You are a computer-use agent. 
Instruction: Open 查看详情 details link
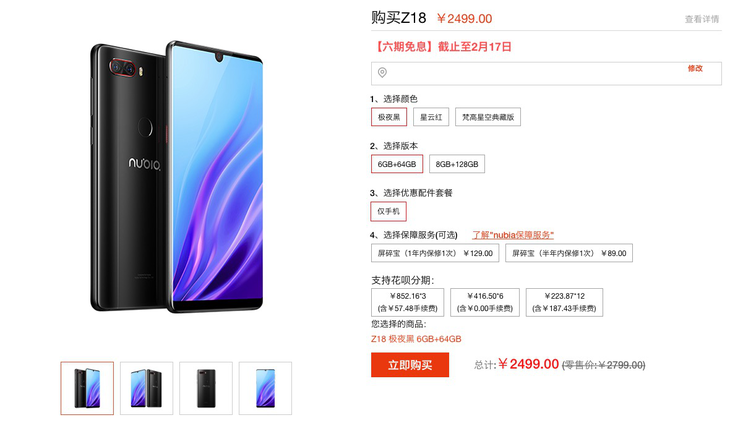[702, 19]
